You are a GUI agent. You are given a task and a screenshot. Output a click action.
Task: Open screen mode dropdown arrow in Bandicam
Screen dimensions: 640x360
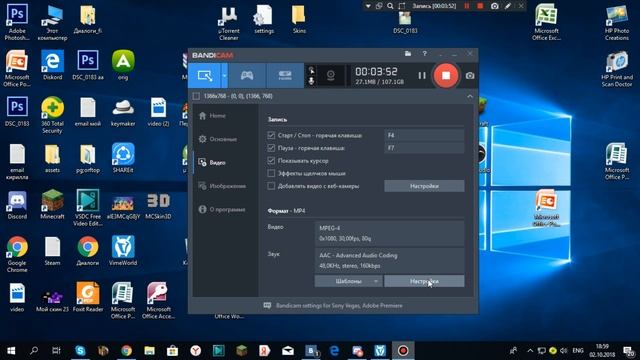click(224, 76)
